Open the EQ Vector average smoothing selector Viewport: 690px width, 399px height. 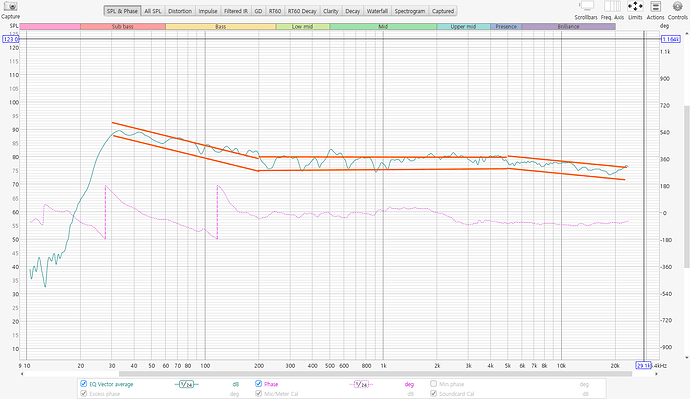tap(187, 384)
